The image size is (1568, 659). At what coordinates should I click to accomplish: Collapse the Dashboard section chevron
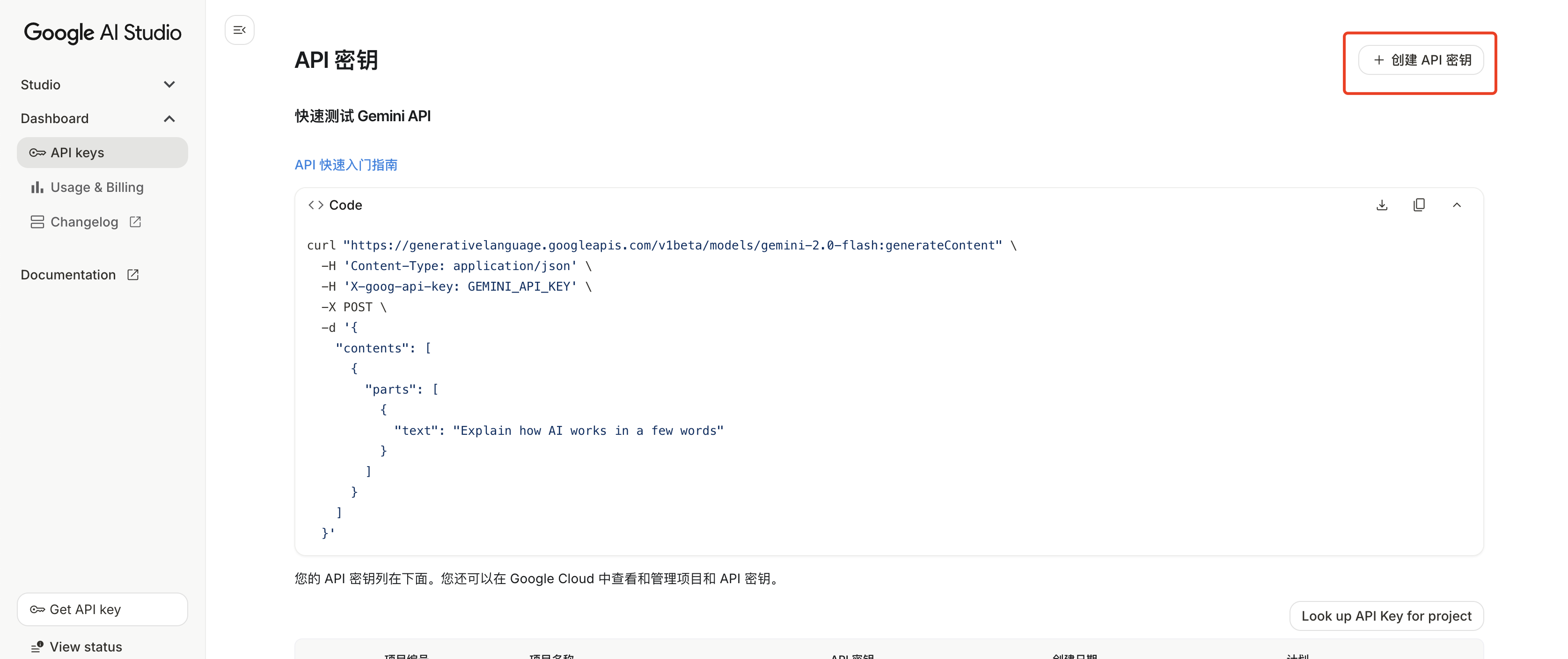[x=169, y=119]
